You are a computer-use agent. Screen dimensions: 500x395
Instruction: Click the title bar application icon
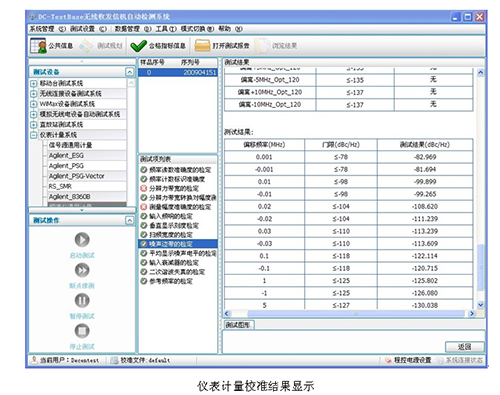point(32,16)
